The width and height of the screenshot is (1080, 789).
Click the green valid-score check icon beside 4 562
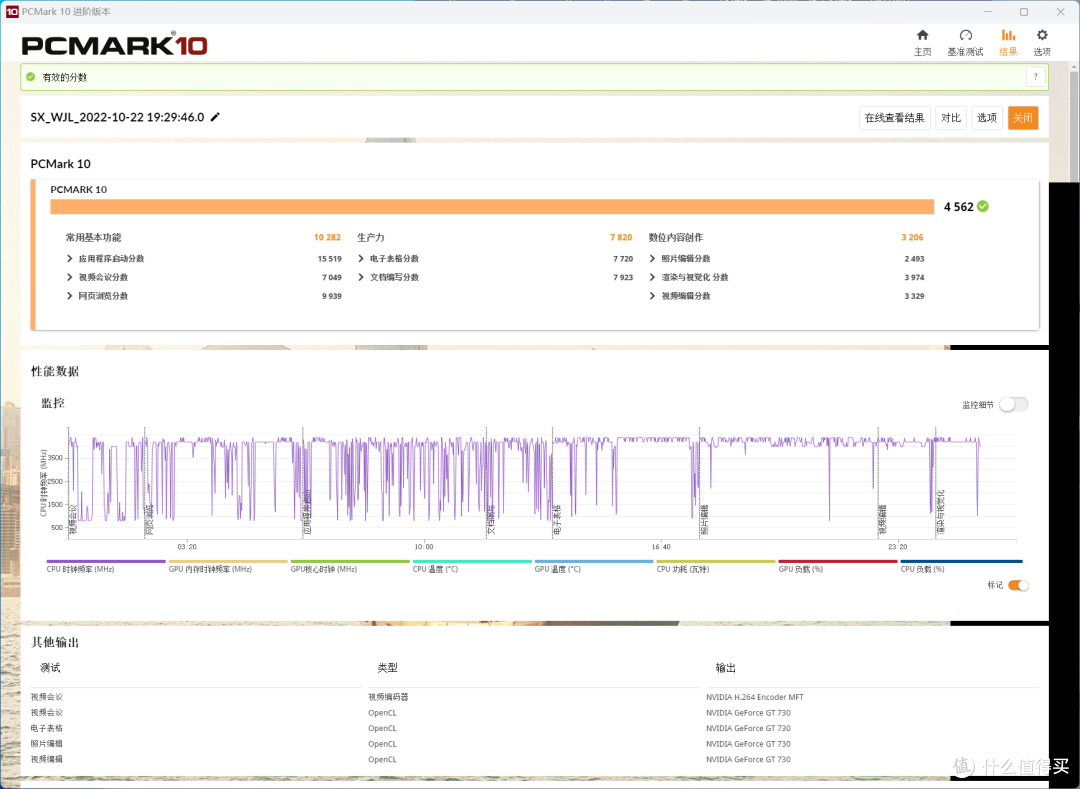click(x=983, y=207)
